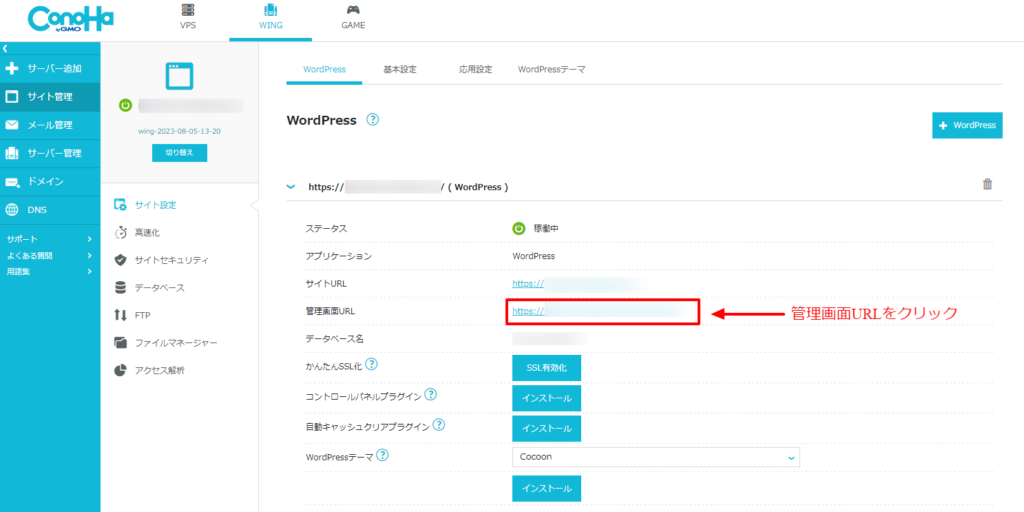Click the help icon beside かんたんSSL化

(372, 364)
